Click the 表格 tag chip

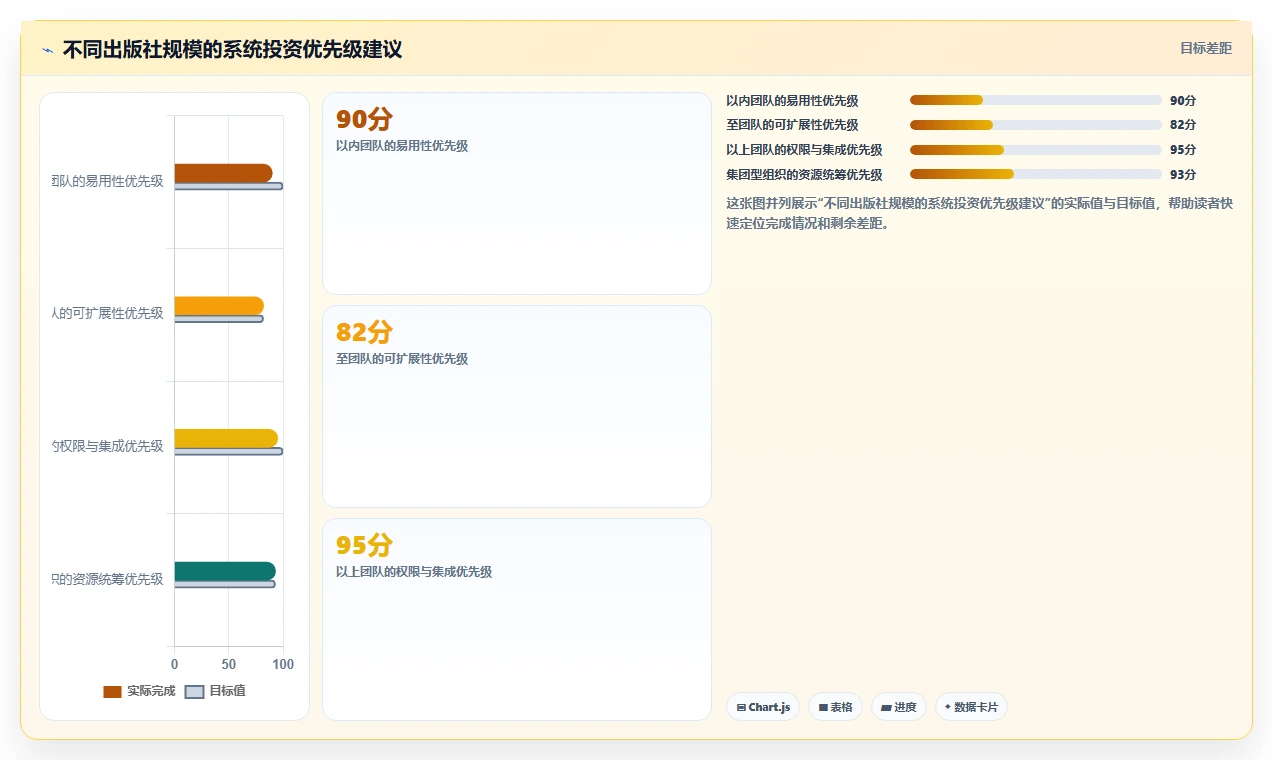tap(835, 707)
